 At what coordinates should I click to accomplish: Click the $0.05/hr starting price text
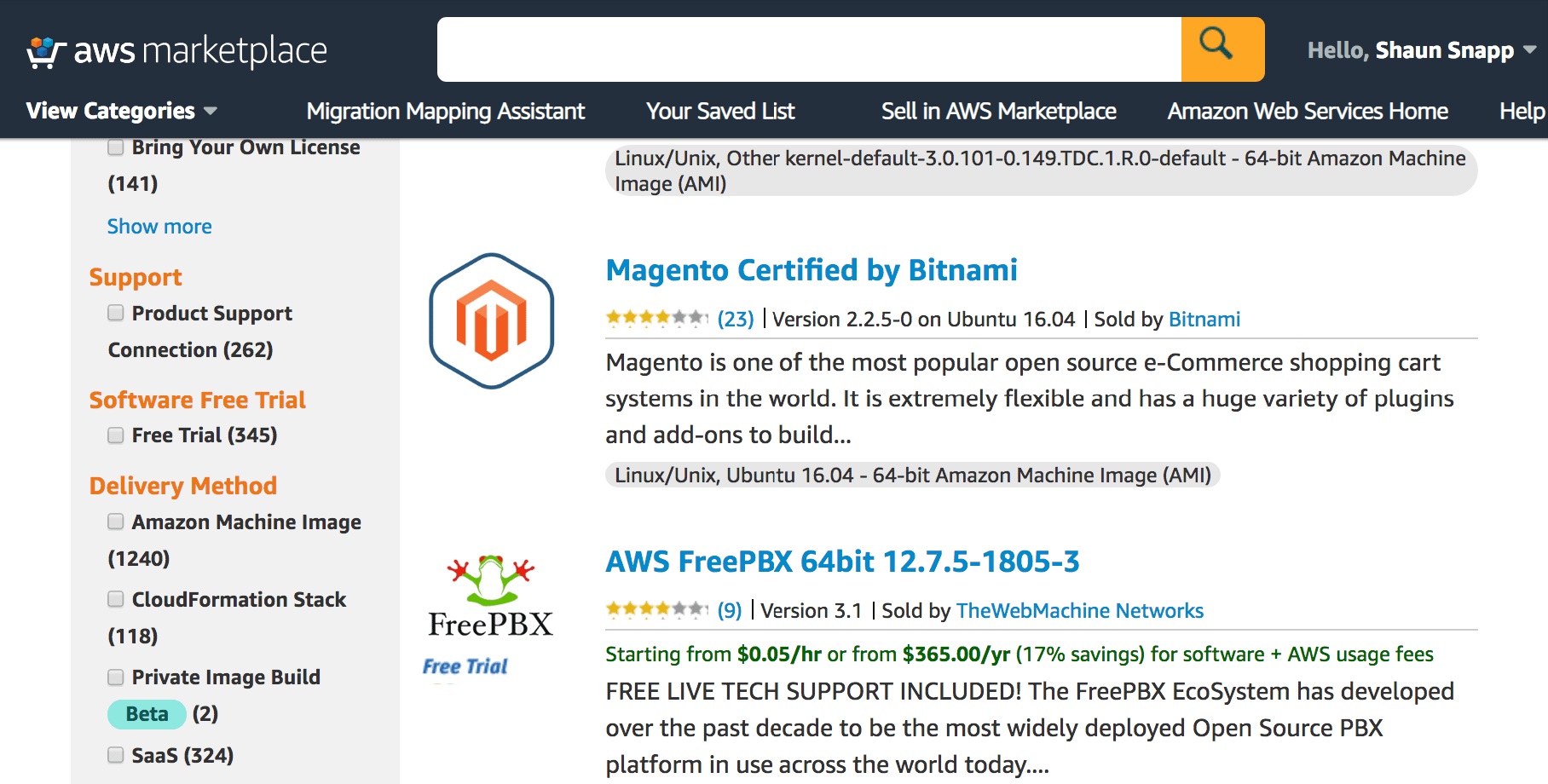coord(779,654)
